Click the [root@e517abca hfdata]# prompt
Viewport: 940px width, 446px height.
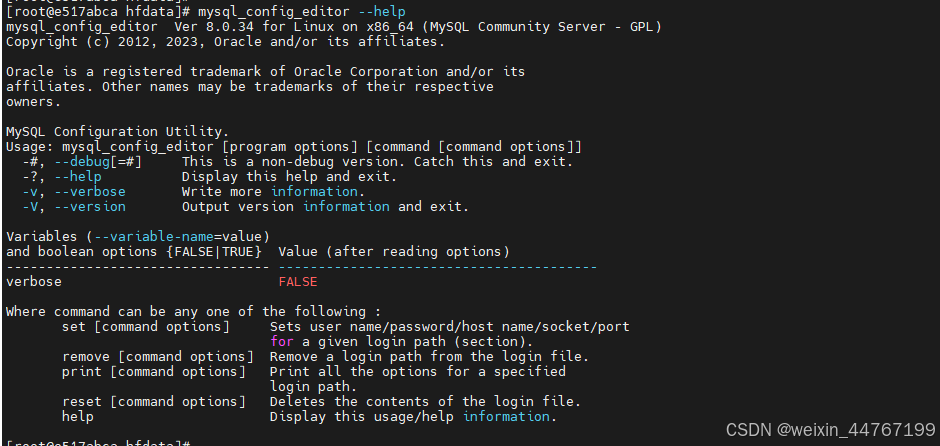(x=98, y=12)
